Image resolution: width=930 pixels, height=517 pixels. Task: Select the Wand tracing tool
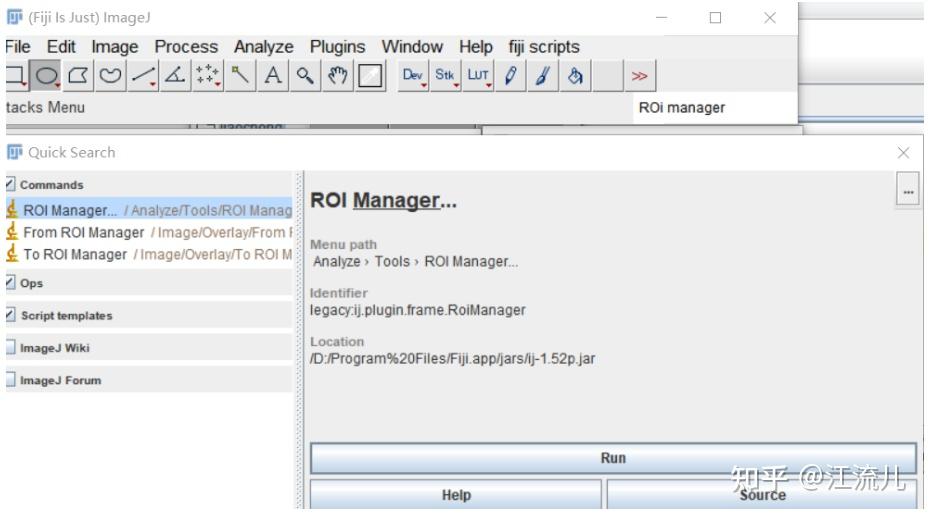[x=240, y=76]
